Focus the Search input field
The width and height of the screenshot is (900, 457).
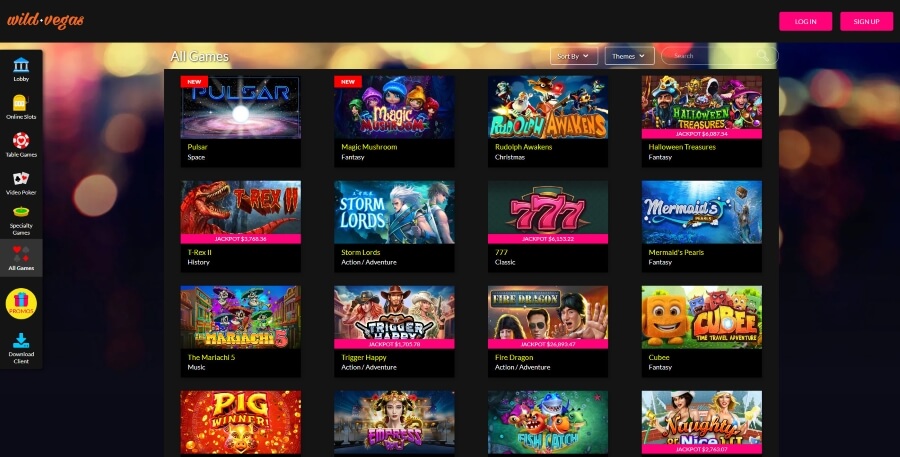[x=713, y=56]
